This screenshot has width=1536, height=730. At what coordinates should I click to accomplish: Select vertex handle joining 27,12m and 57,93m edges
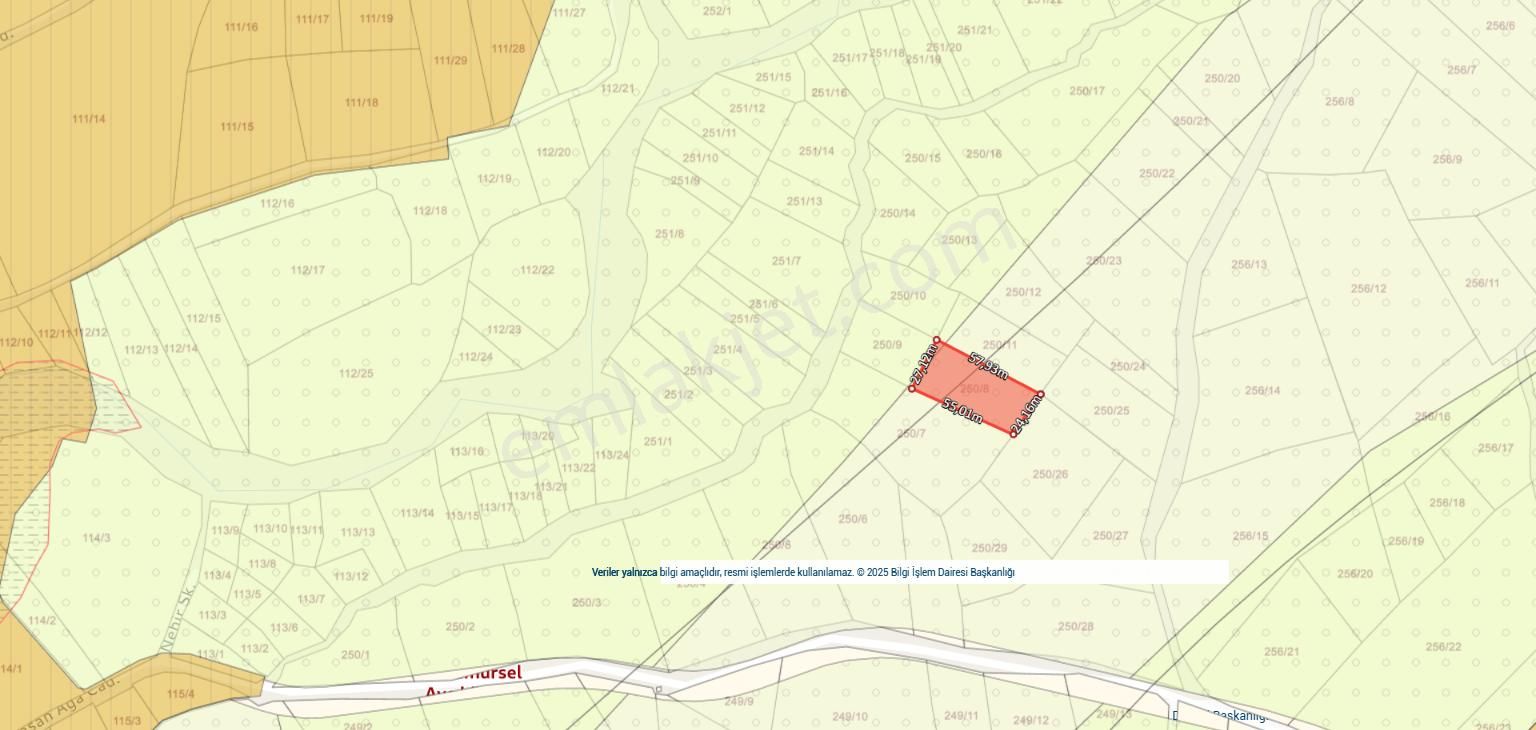pos(937,340)
